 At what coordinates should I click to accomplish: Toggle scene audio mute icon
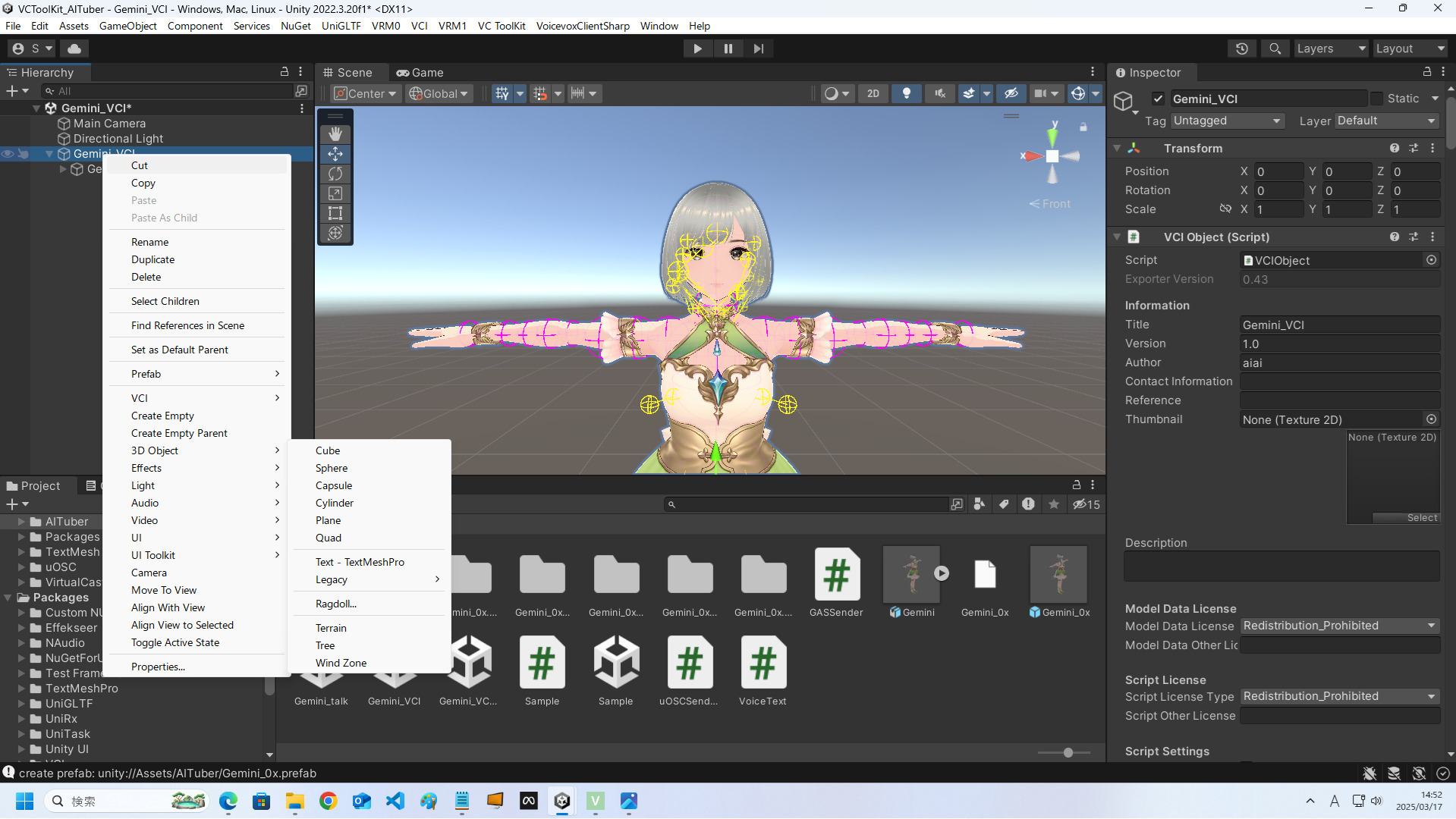coord(940,93)
